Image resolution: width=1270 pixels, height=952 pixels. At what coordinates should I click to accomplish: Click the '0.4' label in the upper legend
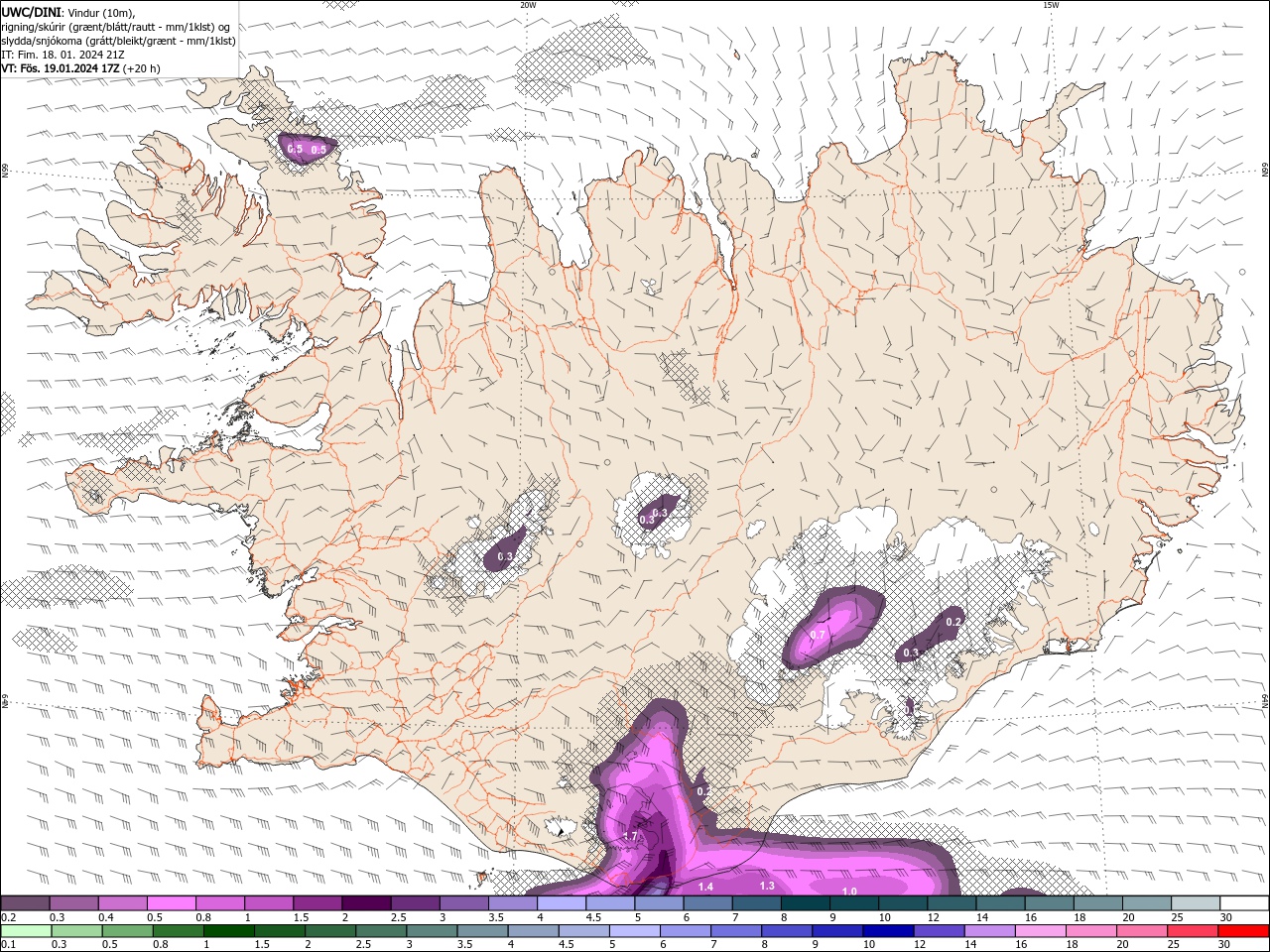[106, 917]
